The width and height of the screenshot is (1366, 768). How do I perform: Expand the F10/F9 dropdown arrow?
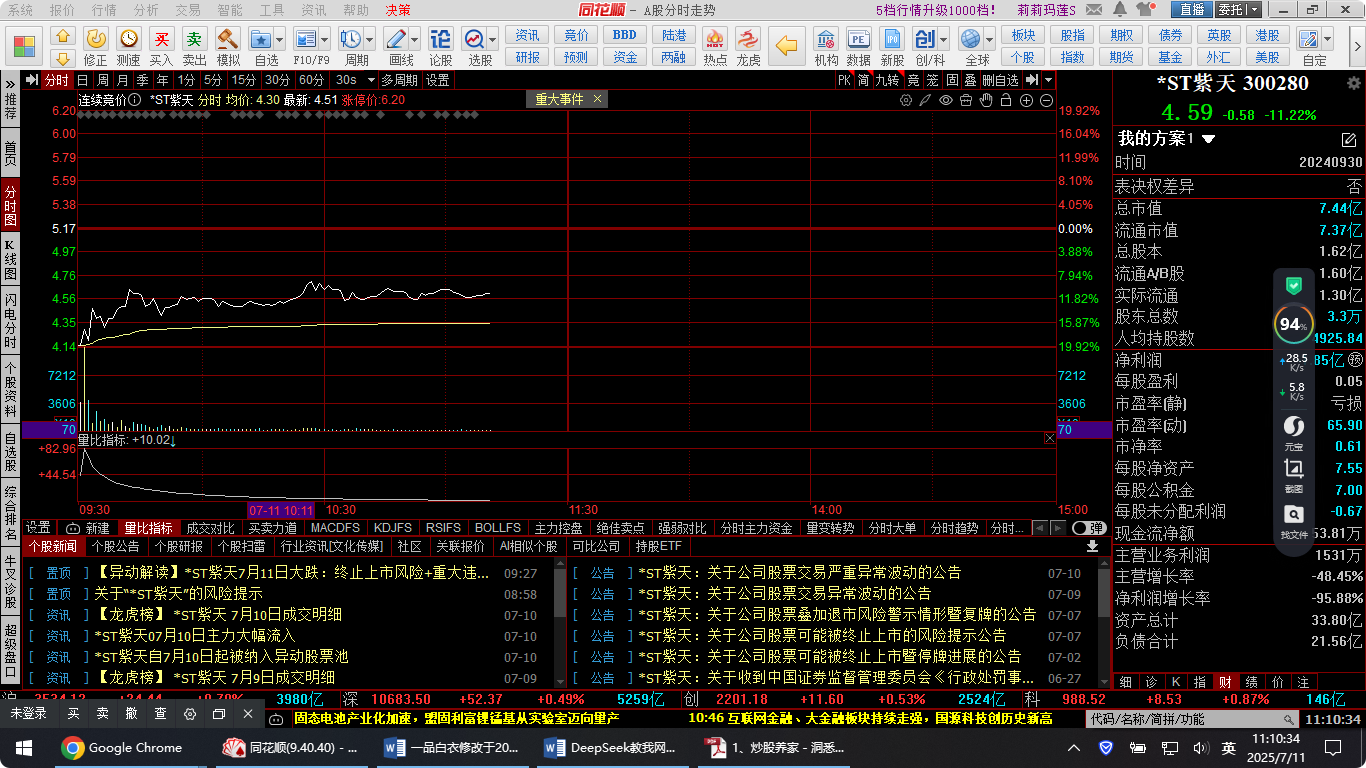coord(326,40)
